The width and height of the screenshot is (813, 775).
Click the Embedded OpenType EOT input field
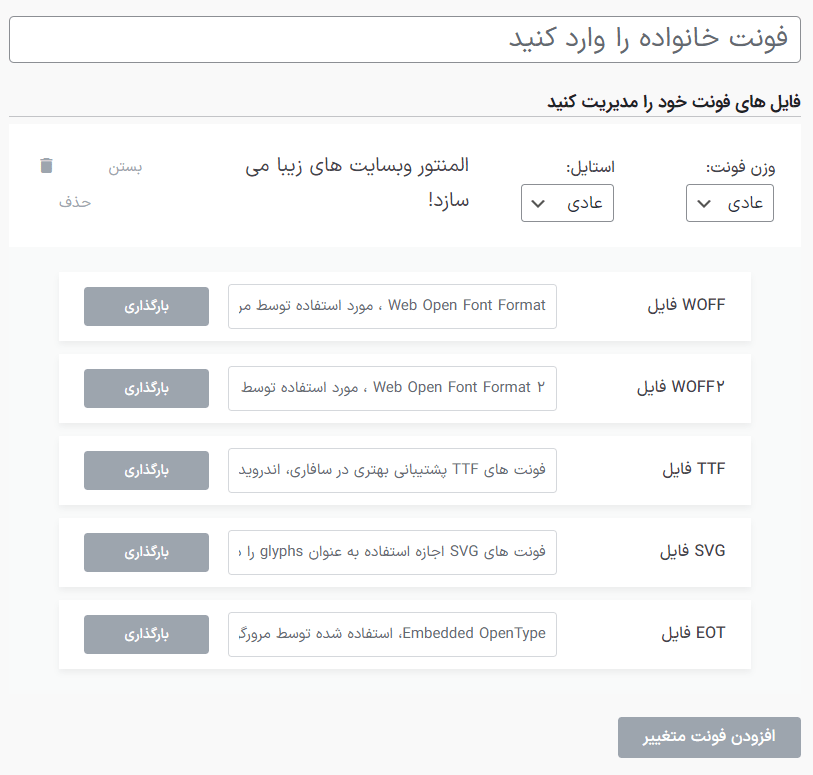click(392, 634)
